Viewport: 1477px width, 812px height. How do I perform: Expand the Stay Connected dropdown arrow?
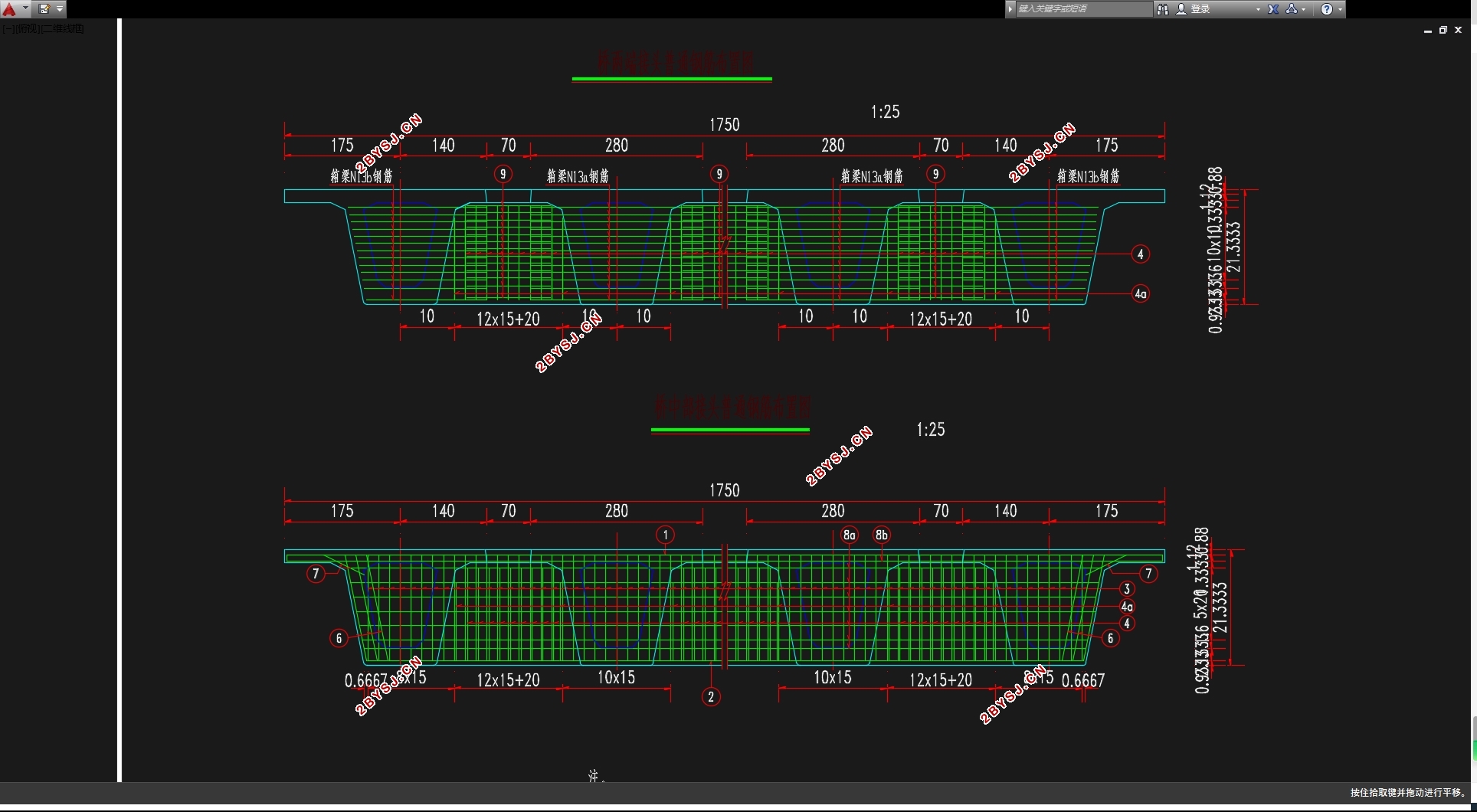1304,9
